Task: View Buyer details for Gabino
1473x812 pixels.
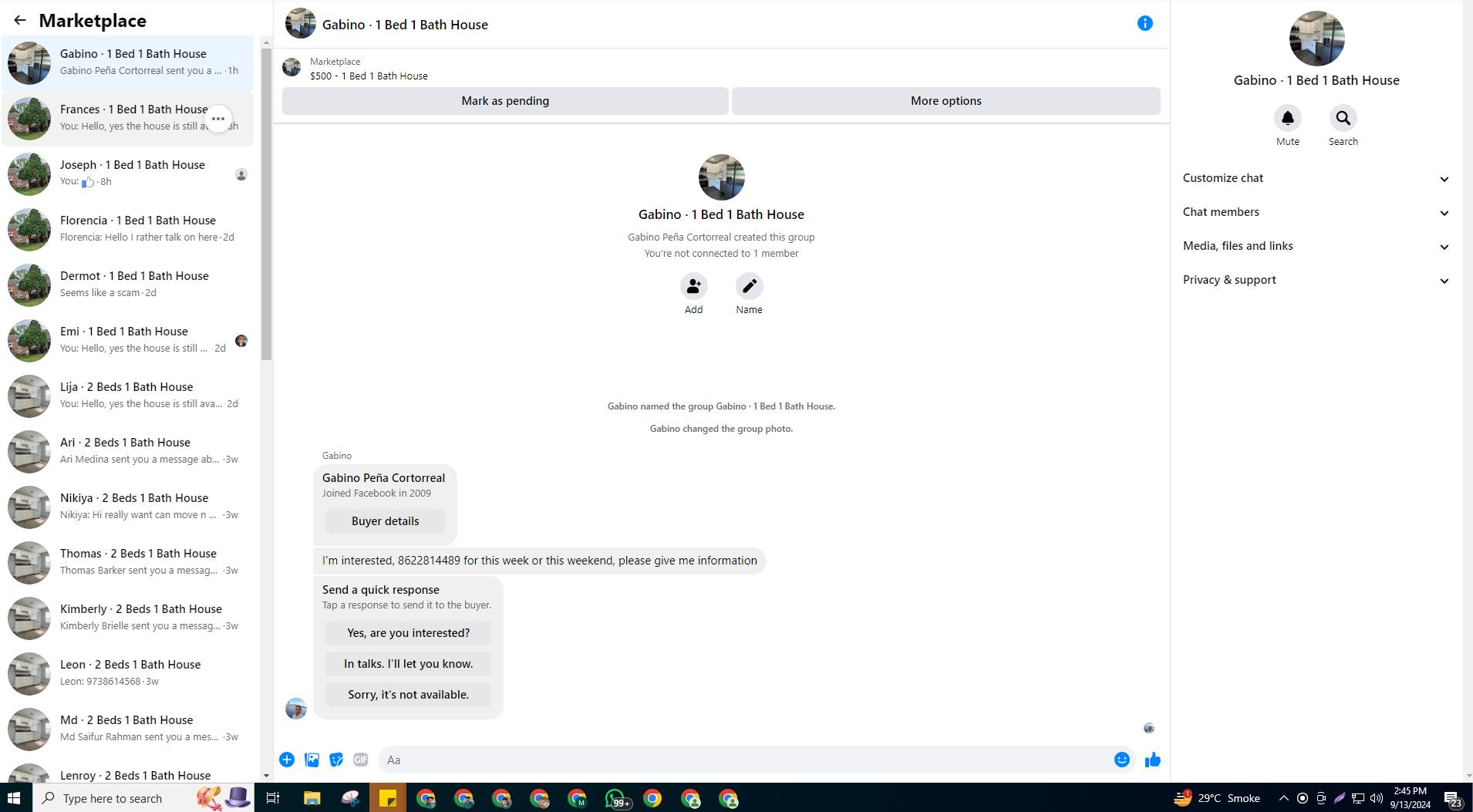Action: [385, 521]
